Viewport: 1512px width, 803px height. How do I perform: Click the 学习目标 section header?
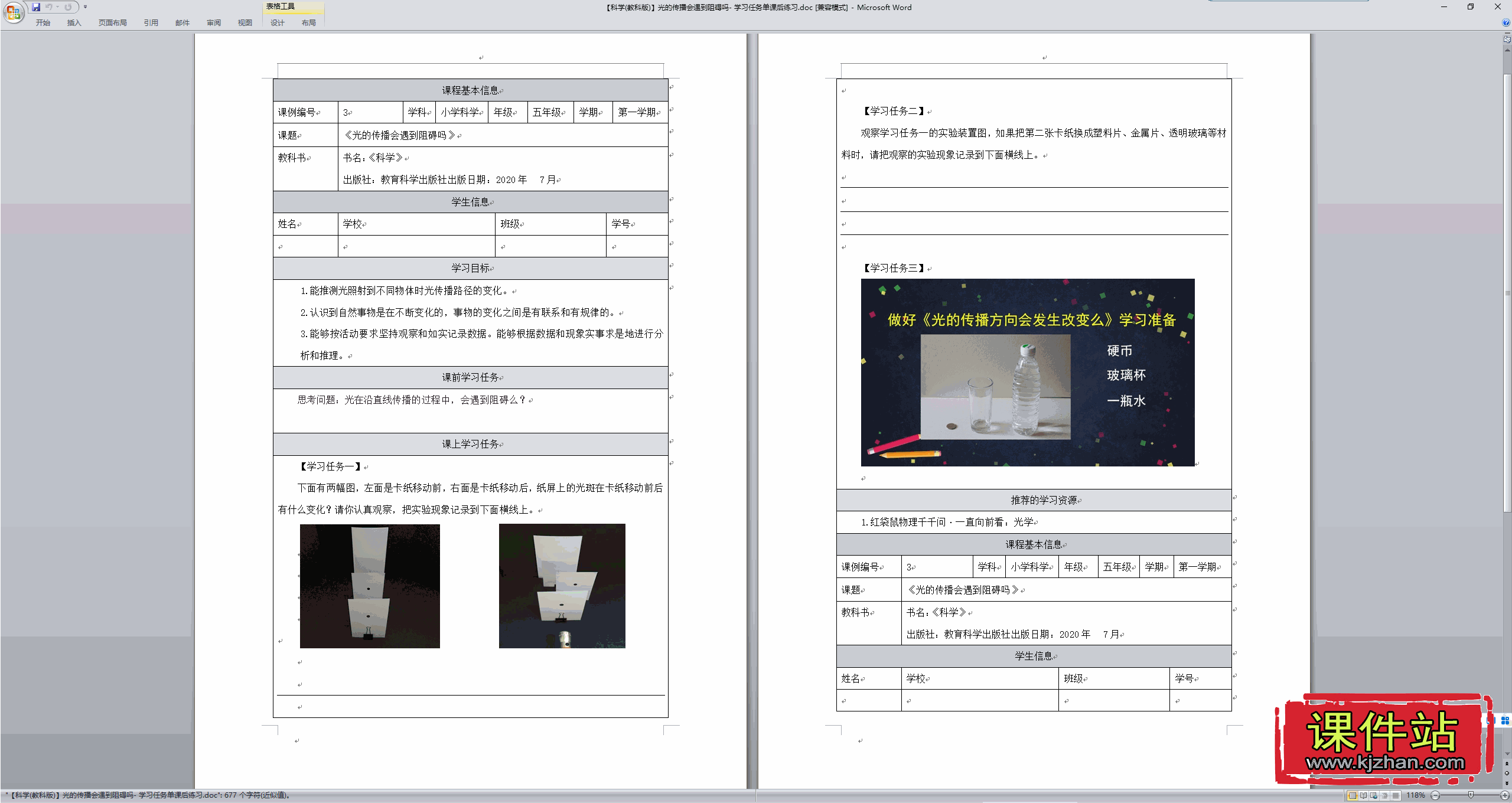(471, 268)
